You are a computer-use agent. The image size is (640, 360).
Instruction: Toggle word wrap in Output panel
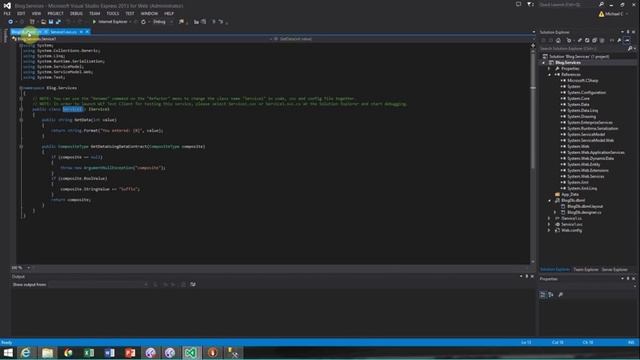click(x=193, y=284)
